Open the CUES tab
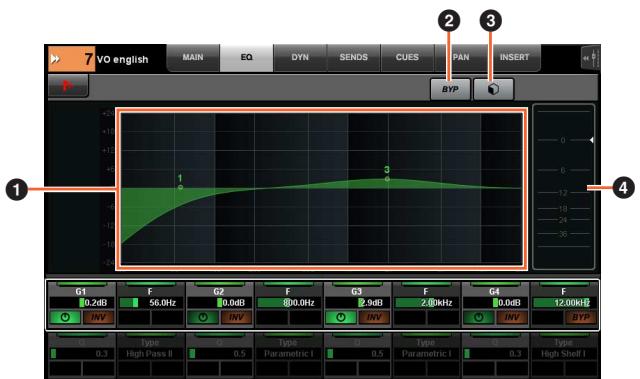 [x=407, y=58]
